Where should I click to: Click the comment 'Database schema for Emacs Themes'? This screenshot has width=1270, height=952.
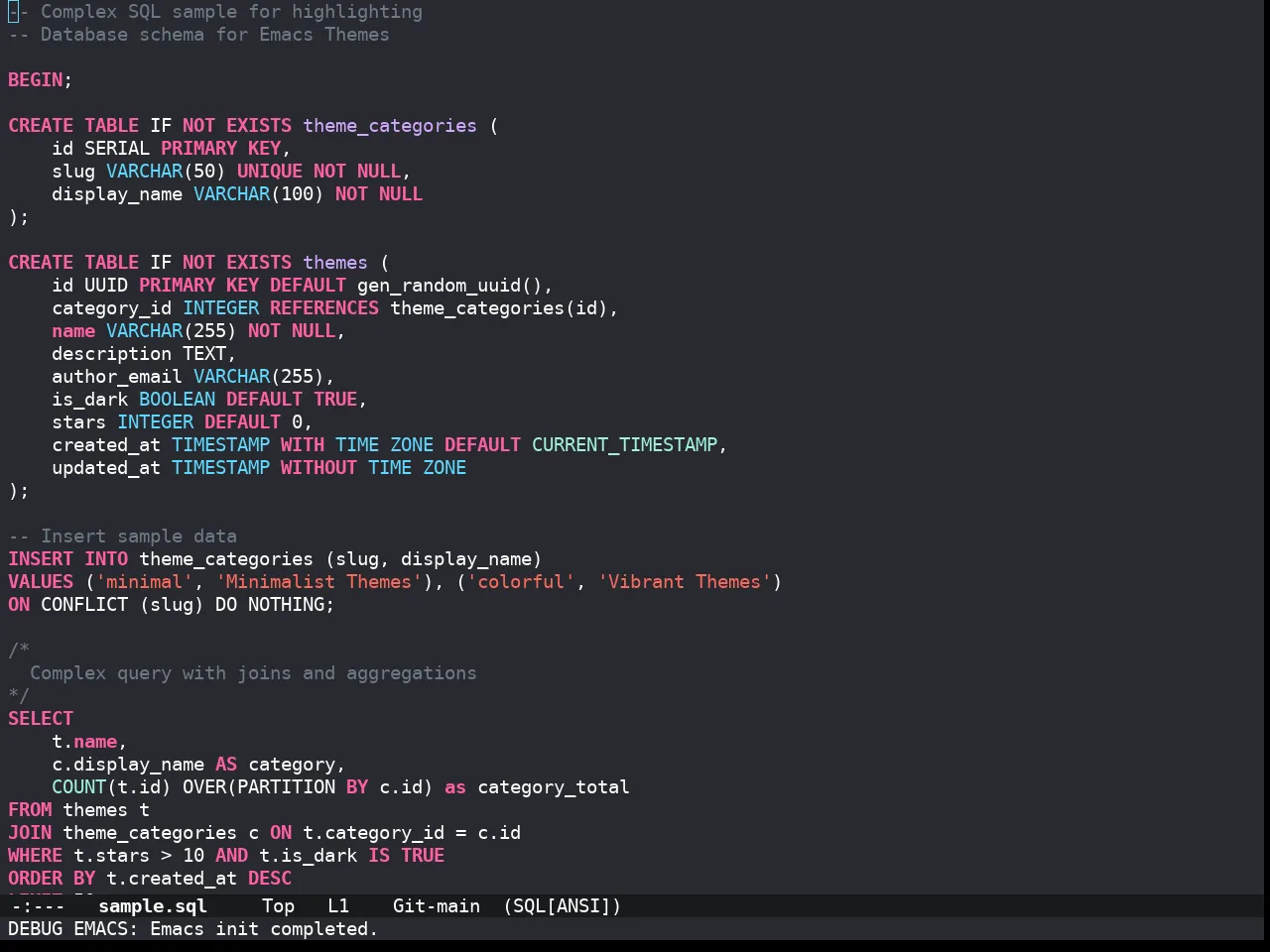pos(215,34)
